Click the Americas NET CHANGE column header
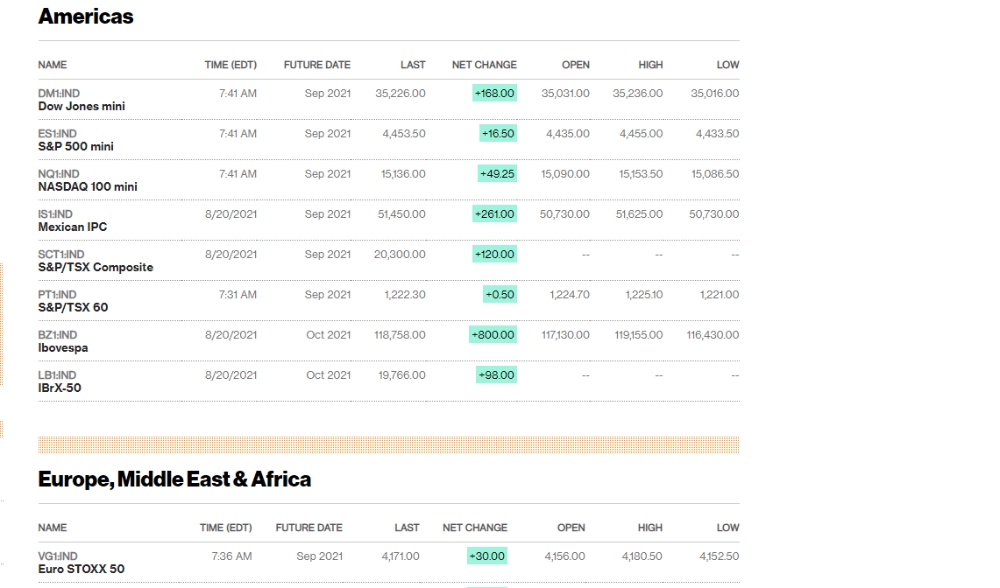Screen dimensions: 1000x588 pos(484,65)
